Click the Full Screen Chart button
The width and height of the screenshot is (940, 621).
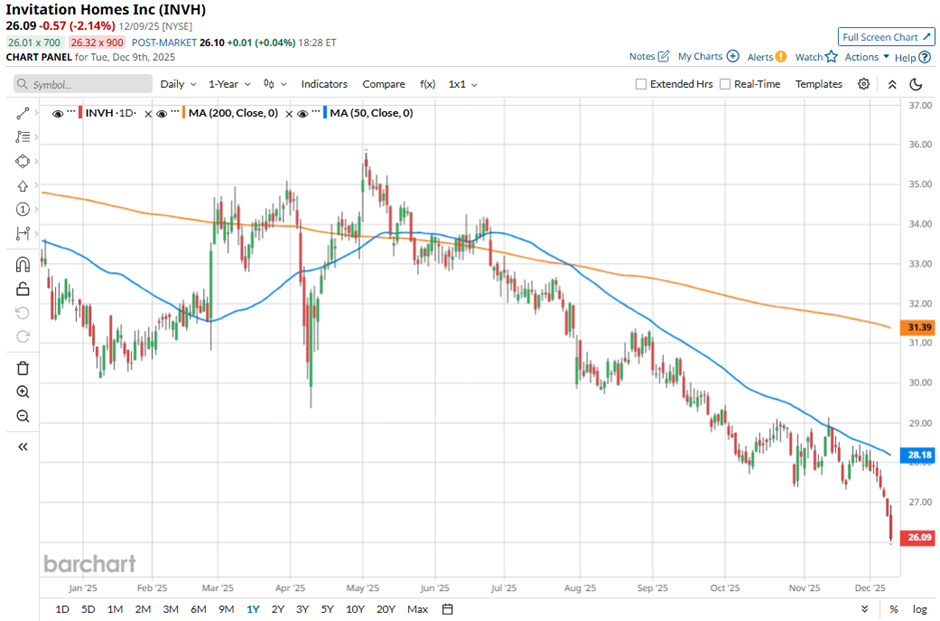(886, 37)
